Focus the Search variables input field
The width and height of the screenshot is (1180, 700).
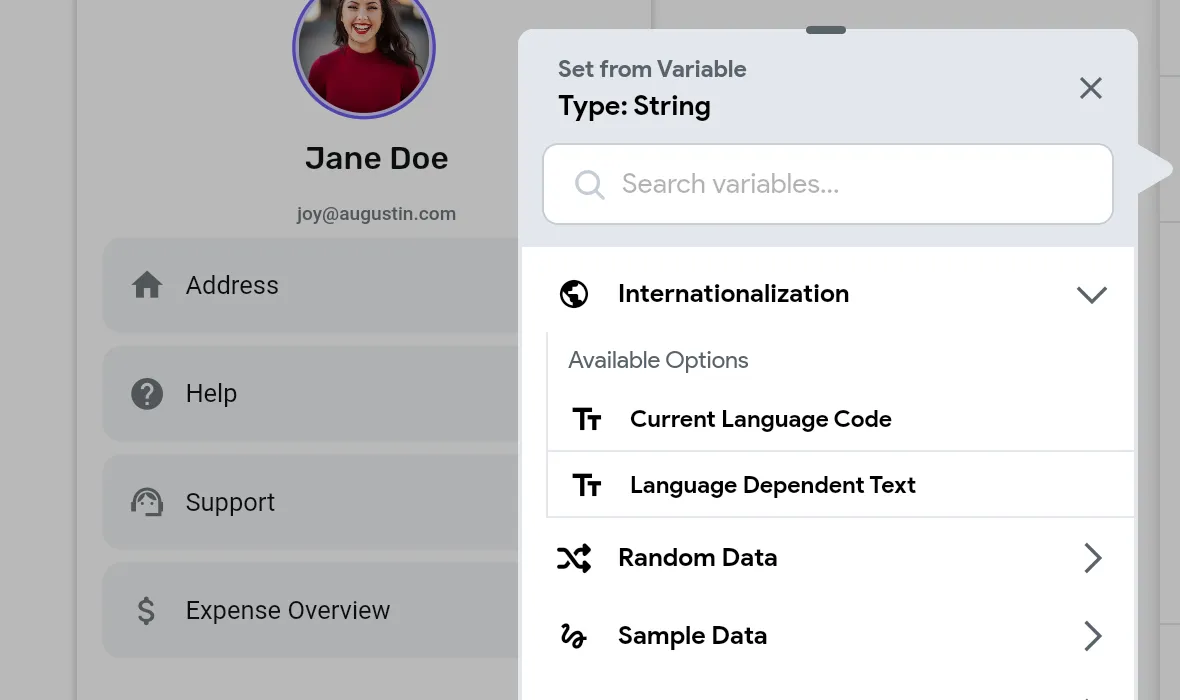pos(828,184)
